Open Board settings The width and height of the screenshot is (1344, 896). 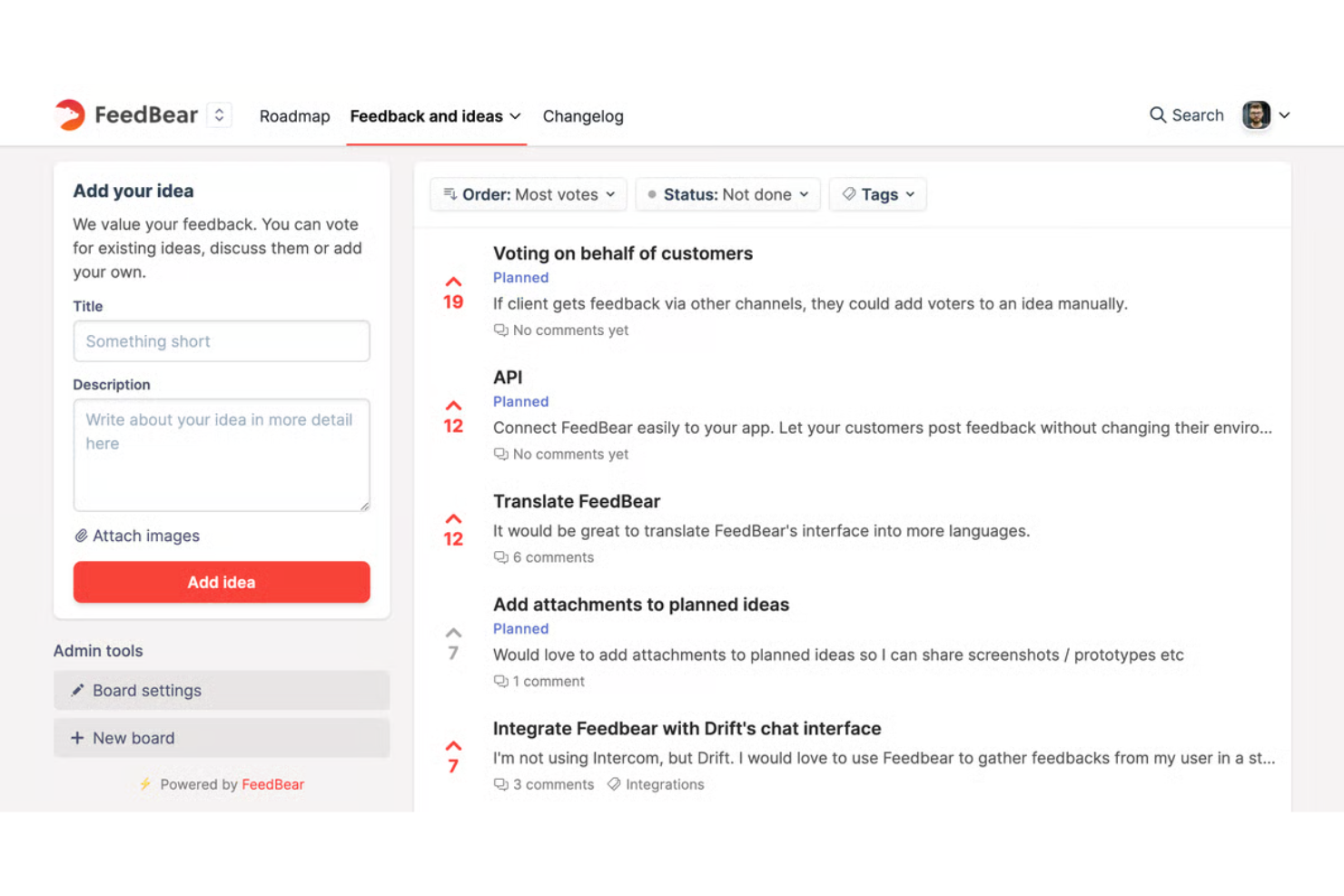coord(222,691)
